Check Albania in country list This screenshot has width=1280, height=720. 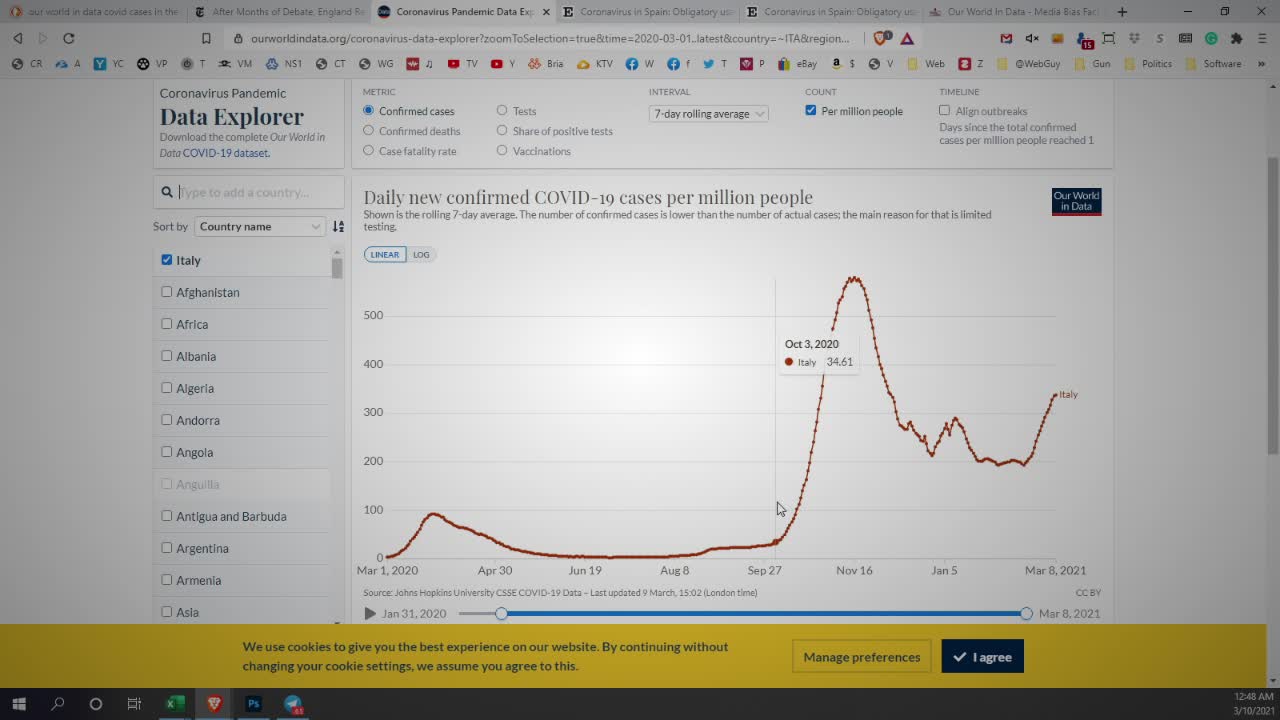point(167,356)
